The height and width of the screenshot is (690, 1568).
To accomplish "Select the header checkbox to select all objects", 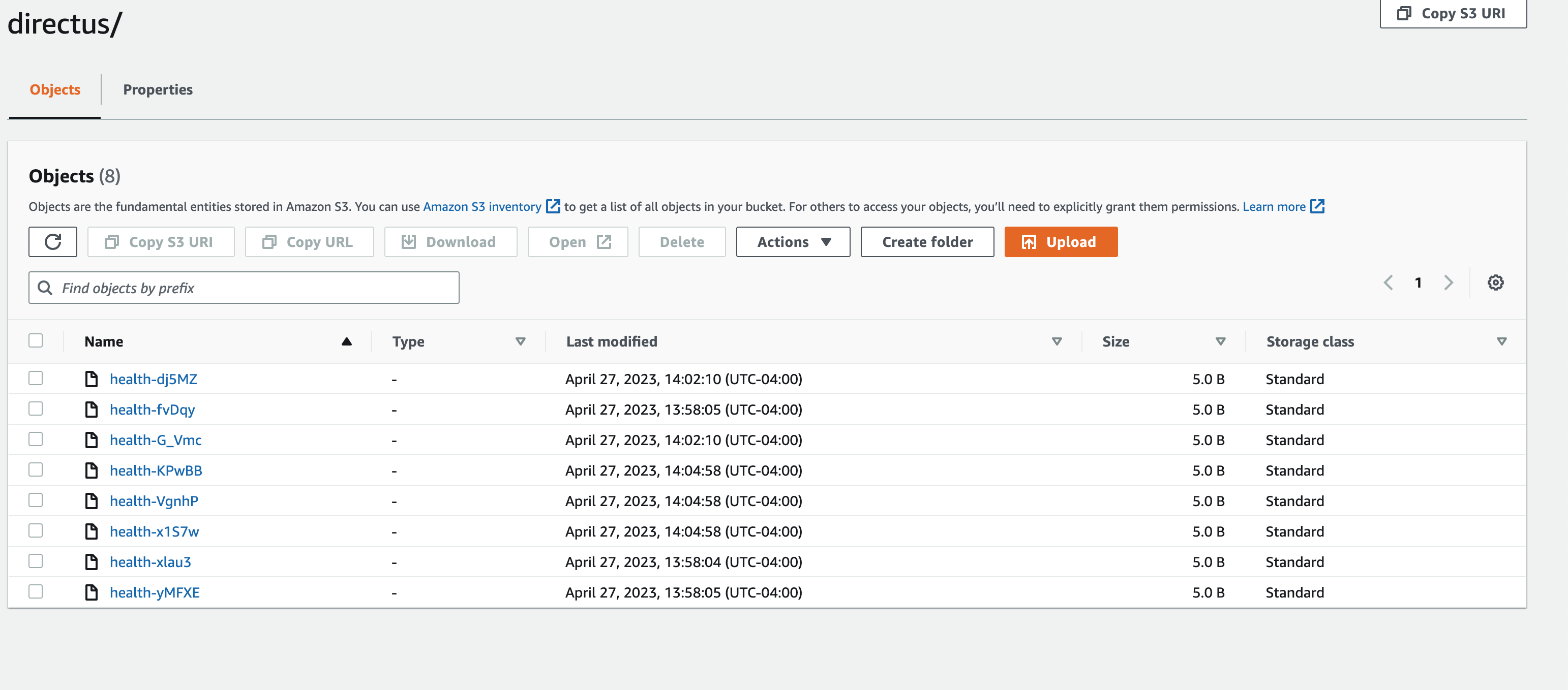I will pyautogui.click(x=35, y=341).
